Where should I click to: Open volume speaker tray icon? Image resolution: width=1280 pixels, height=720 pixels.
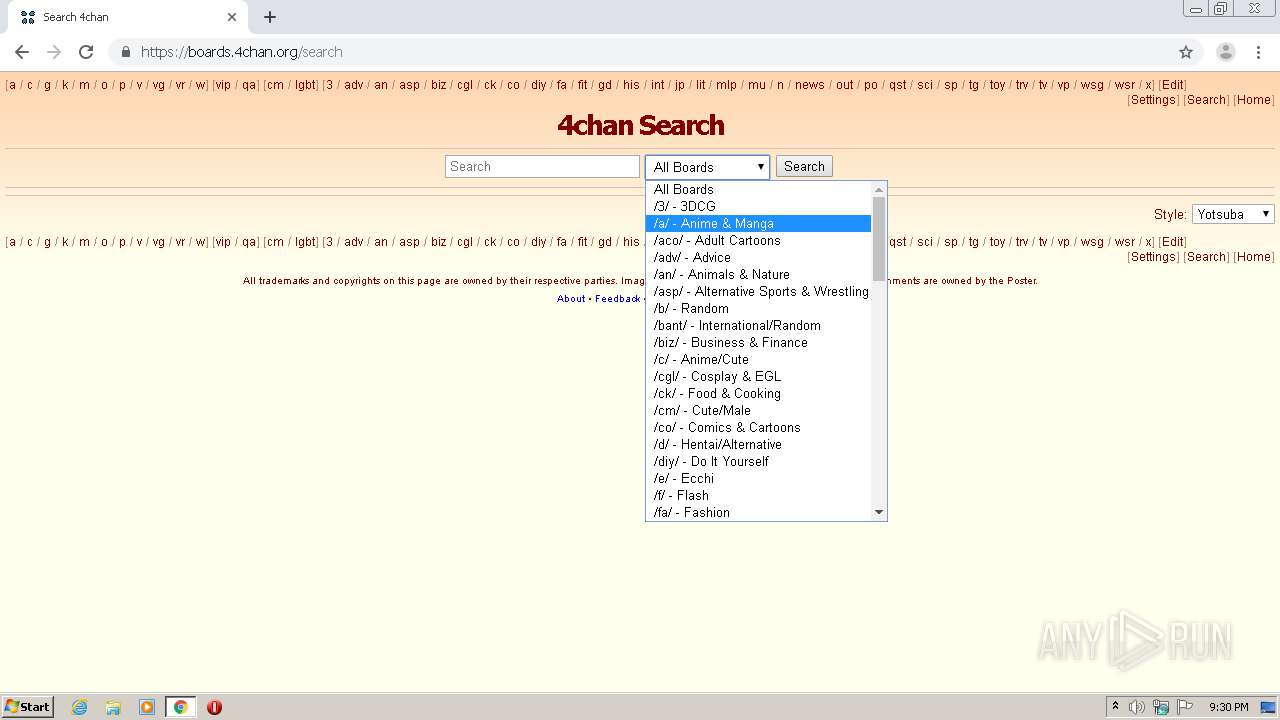tap(1137, 707)
